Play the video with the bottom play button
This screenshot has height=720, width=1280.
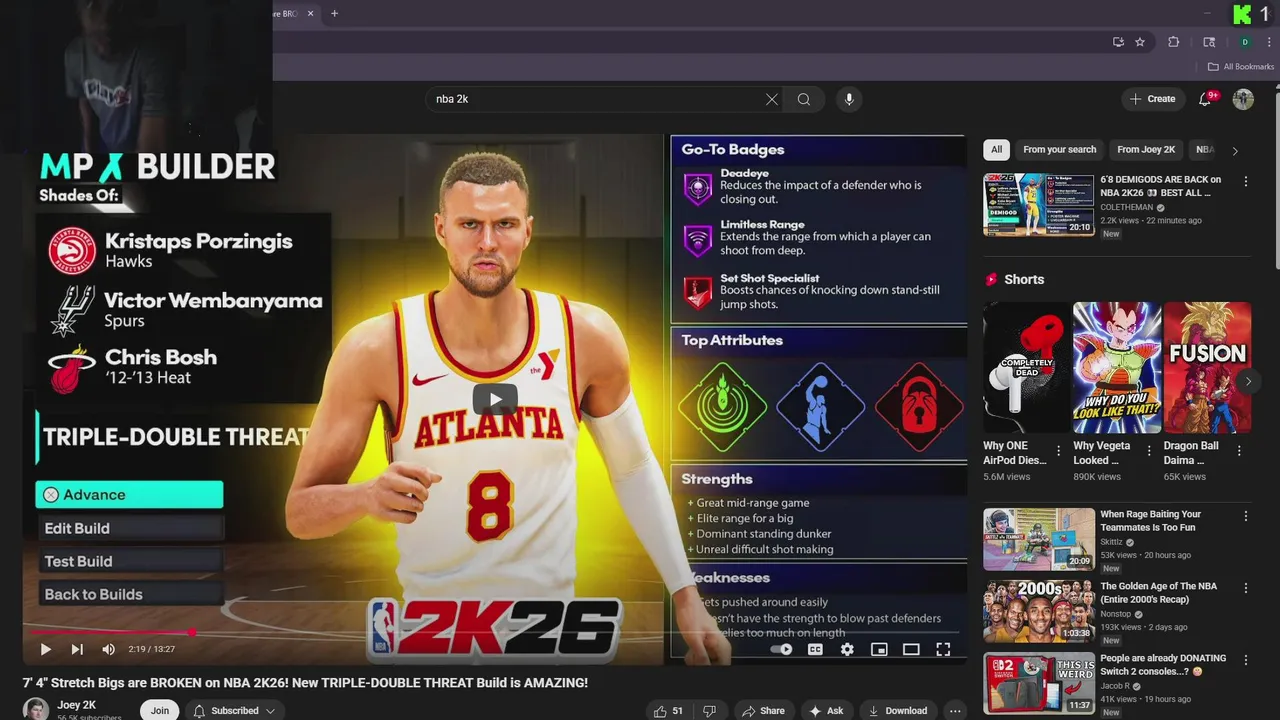point(45,649)
